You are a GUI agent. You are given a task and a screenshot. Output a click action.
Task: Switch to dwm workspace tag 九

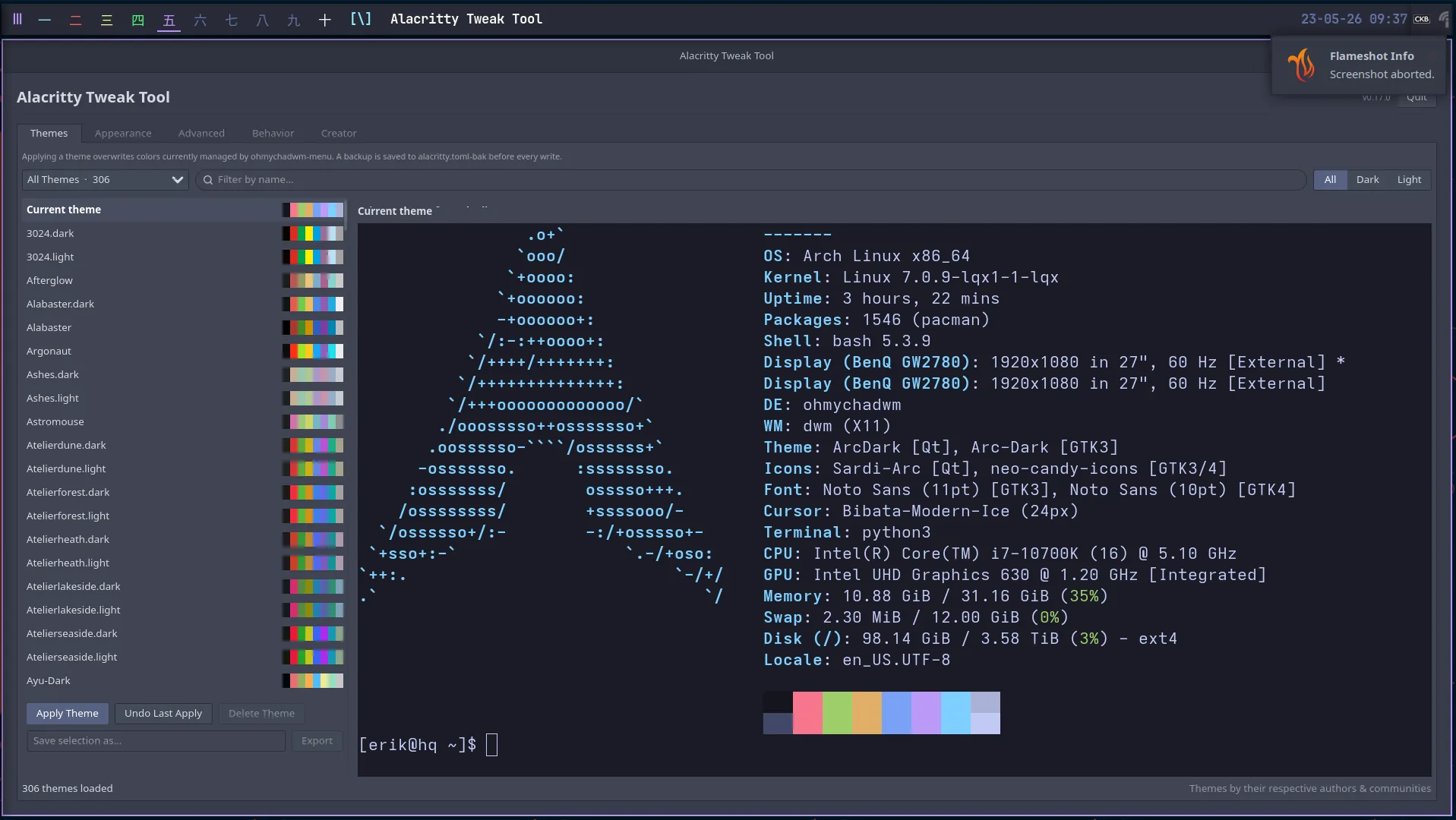point(294,19)
